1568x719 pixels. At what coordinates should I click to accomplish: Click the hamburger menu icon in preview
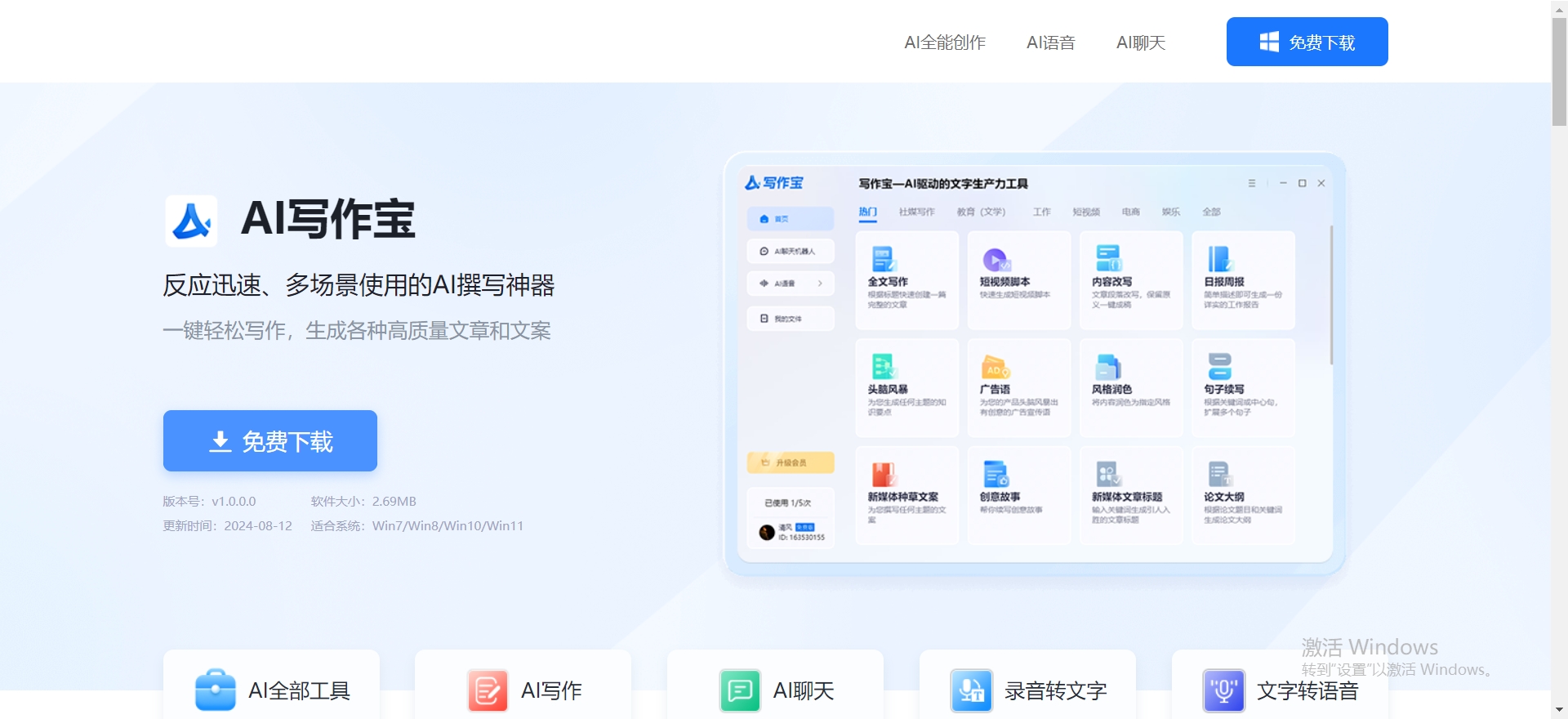pyautogui.click(x=1251, y=183)
